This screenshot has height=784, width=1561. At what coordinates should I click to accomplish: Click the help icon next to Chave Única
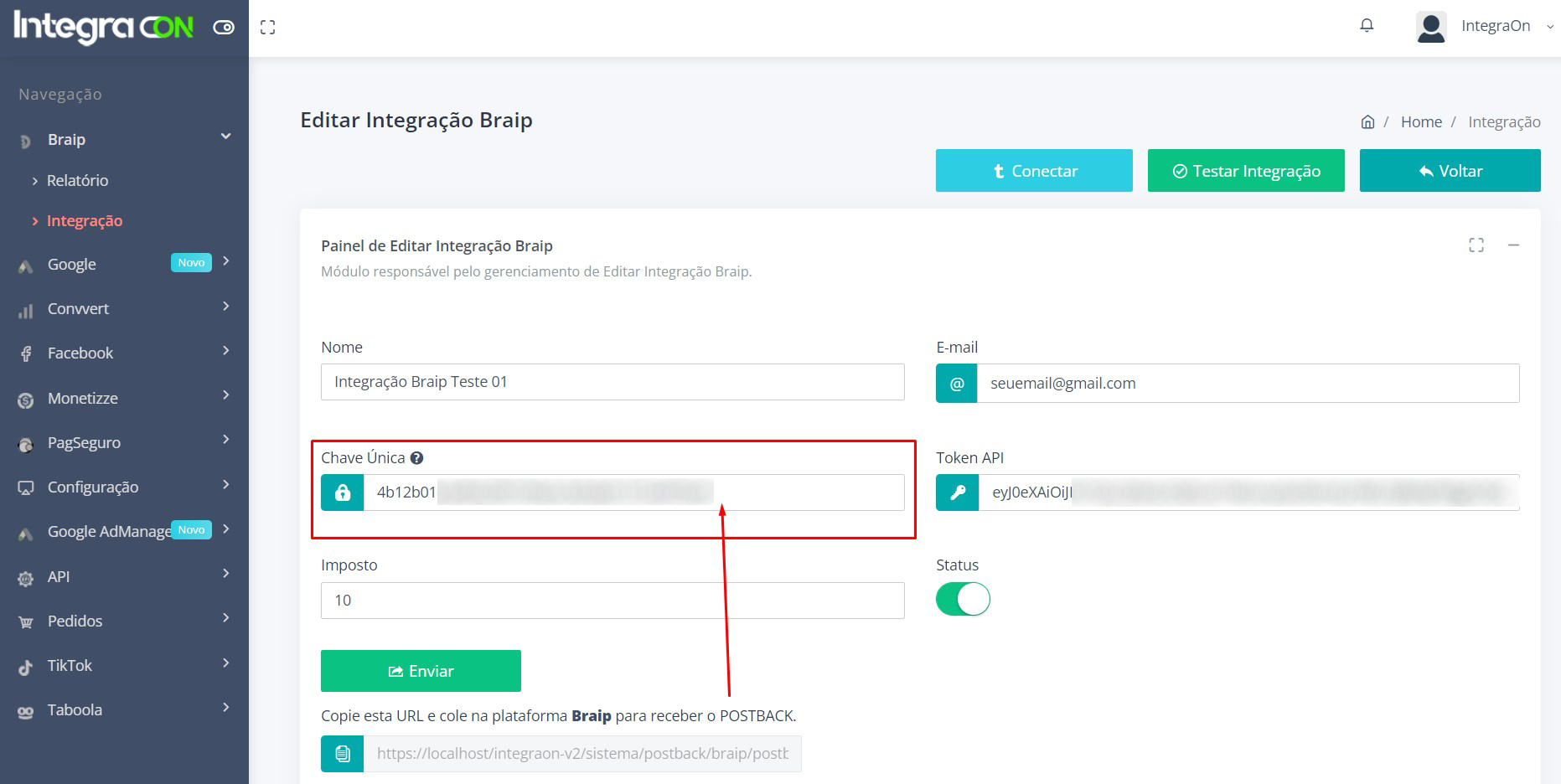[416, 458]
